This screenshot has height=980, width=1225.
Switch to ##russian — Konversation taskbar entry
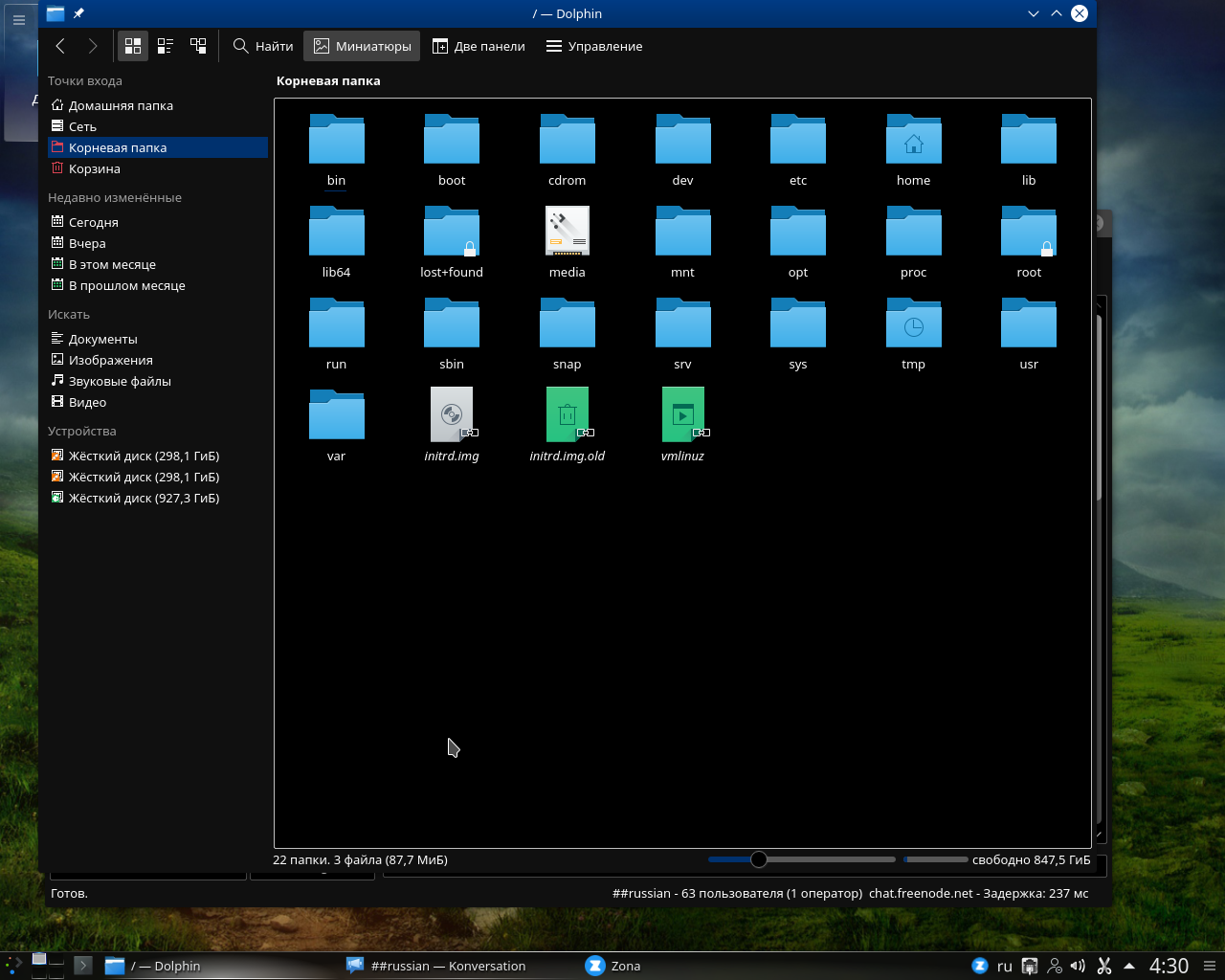tap(435, 966)
